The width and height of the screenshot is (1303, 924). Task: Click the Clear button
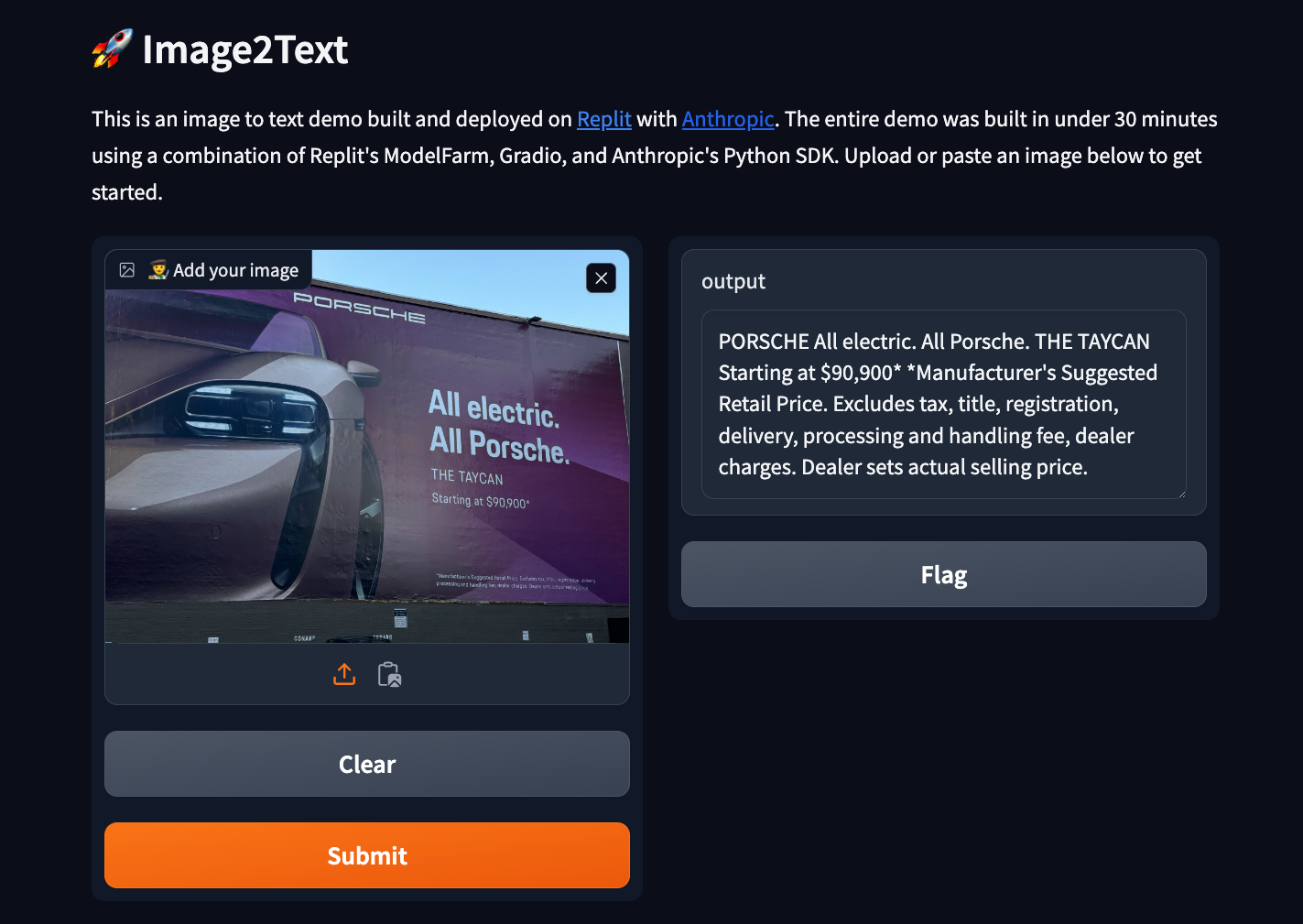pos(366,764)
